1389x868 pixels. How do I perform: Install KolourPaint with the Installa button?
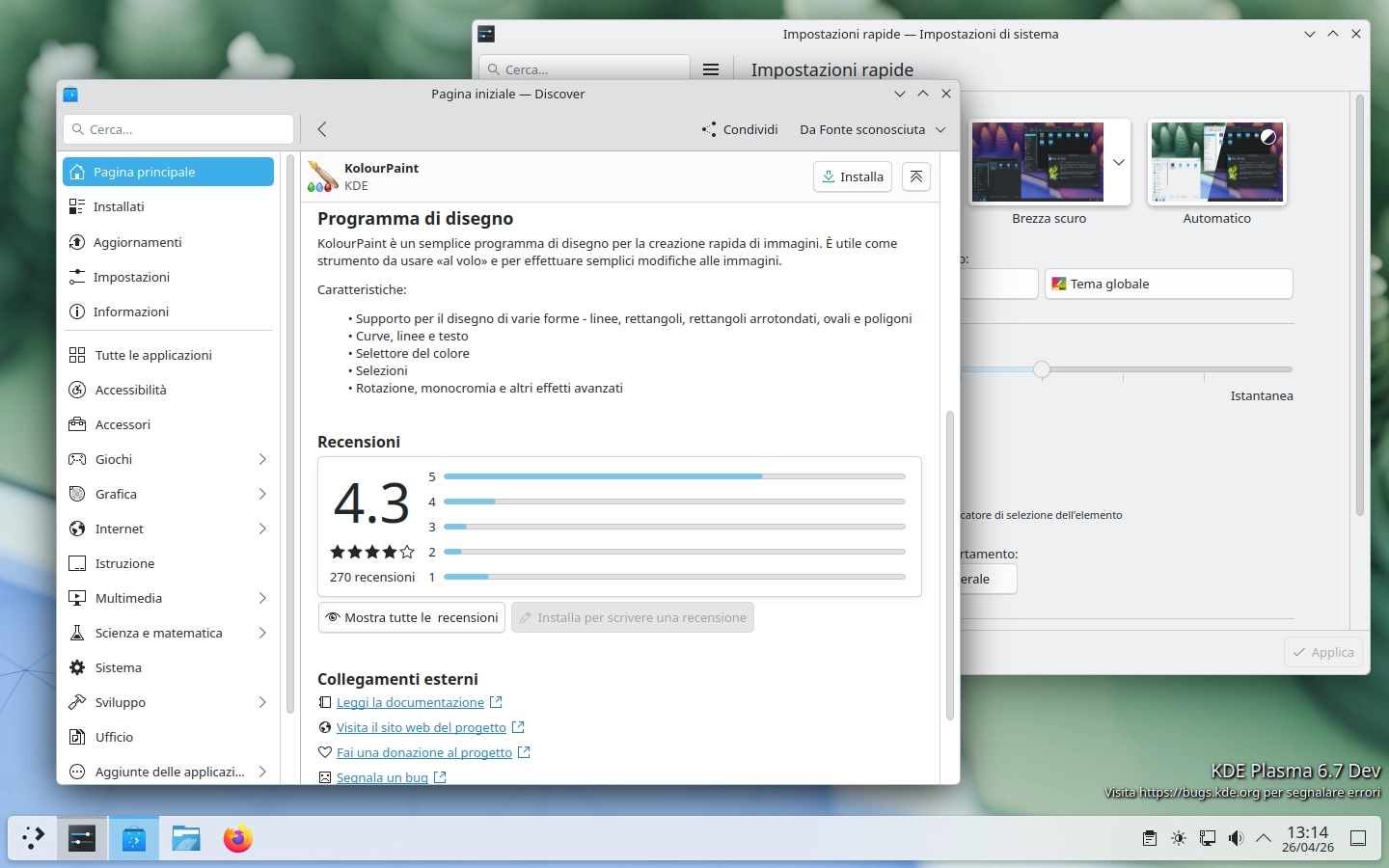tap(853, 176)
